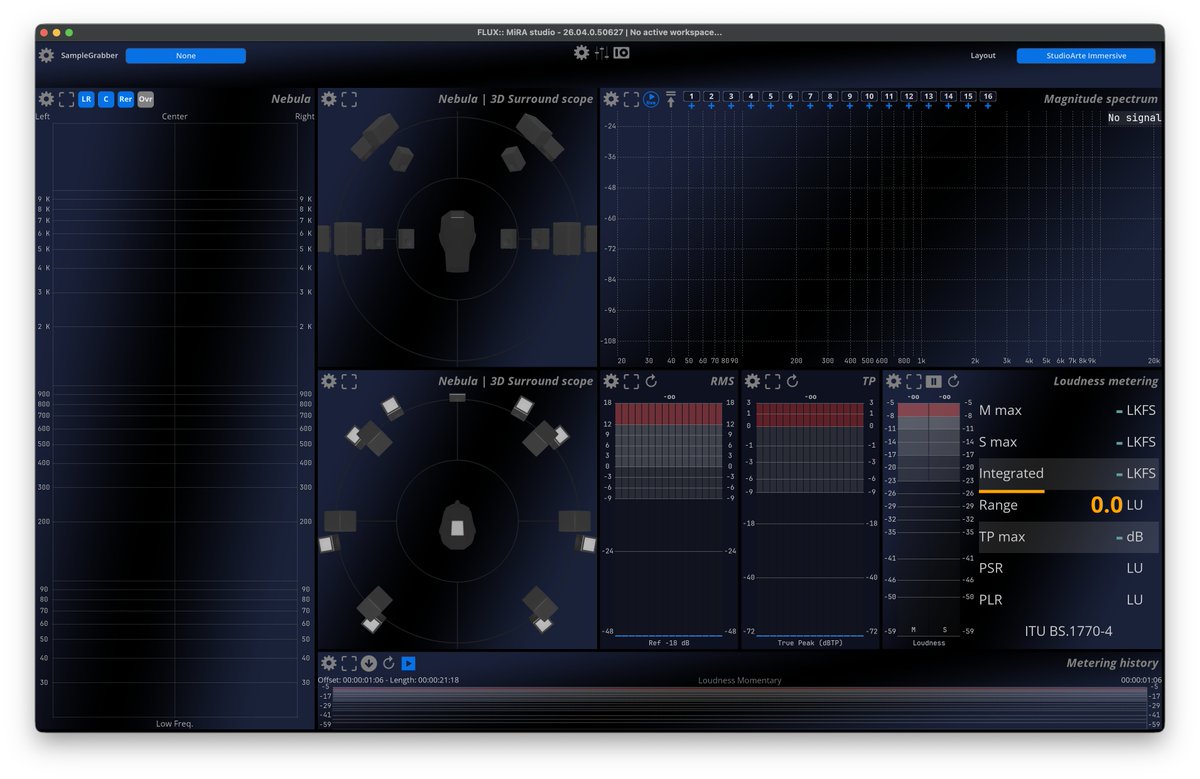Image resolution: width=1200 pixels, height=779 pixels.
Task: Open settings gear of lower 3D Surround scope
Action: tap(329, 381)
